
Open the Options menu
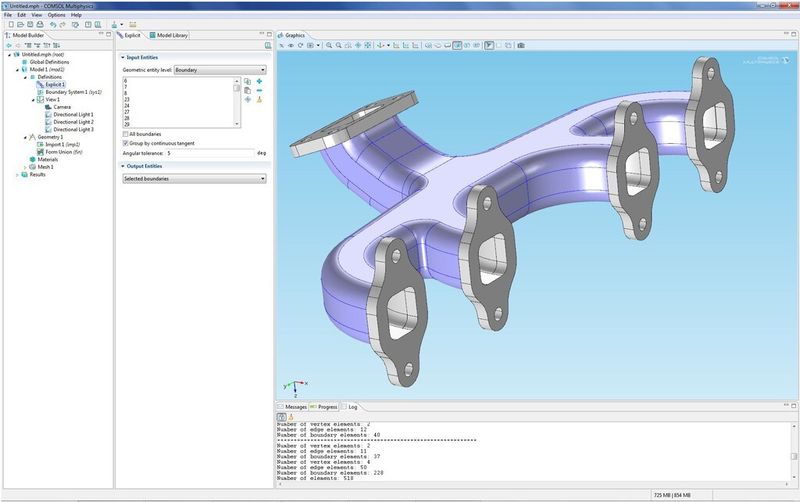56,15
